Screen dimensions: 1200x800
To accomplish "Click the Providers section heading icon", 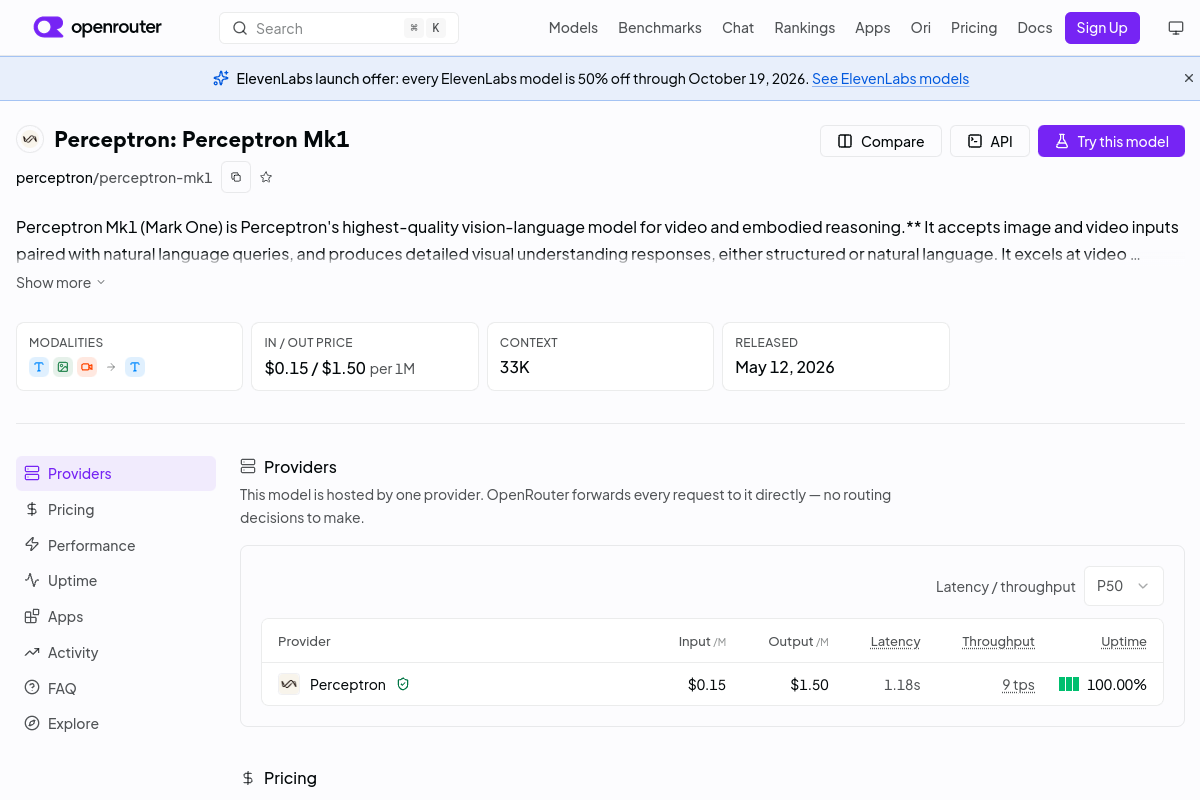I will [248, 467].
